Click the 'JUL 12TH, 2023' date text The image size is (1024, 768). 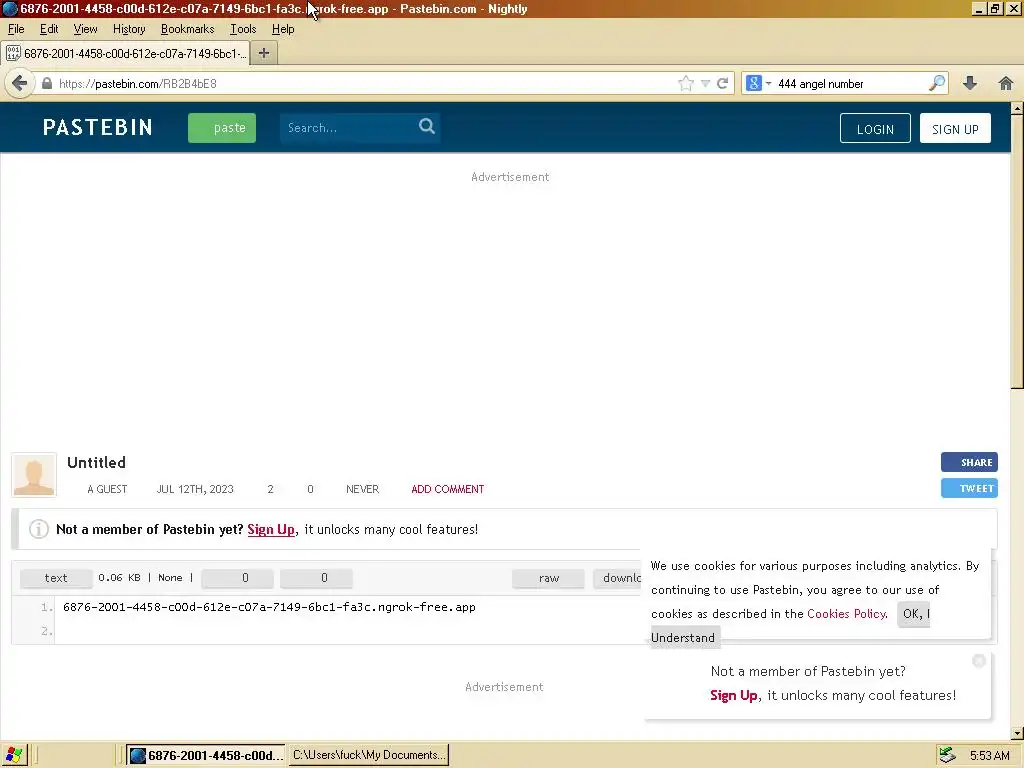195,489
